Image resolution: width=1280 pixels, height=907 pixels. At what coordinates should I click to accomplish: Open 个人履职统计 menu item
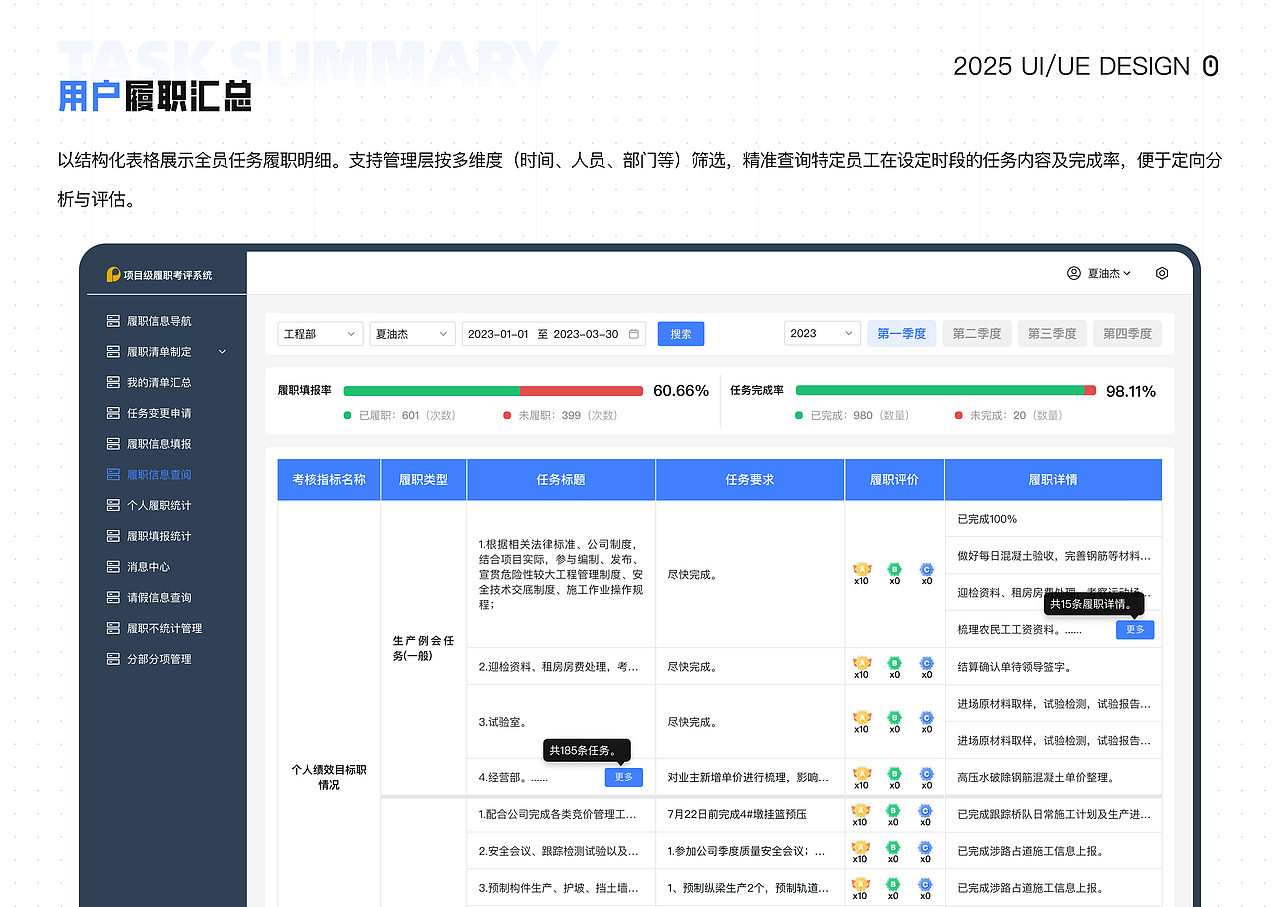point(159,505)
